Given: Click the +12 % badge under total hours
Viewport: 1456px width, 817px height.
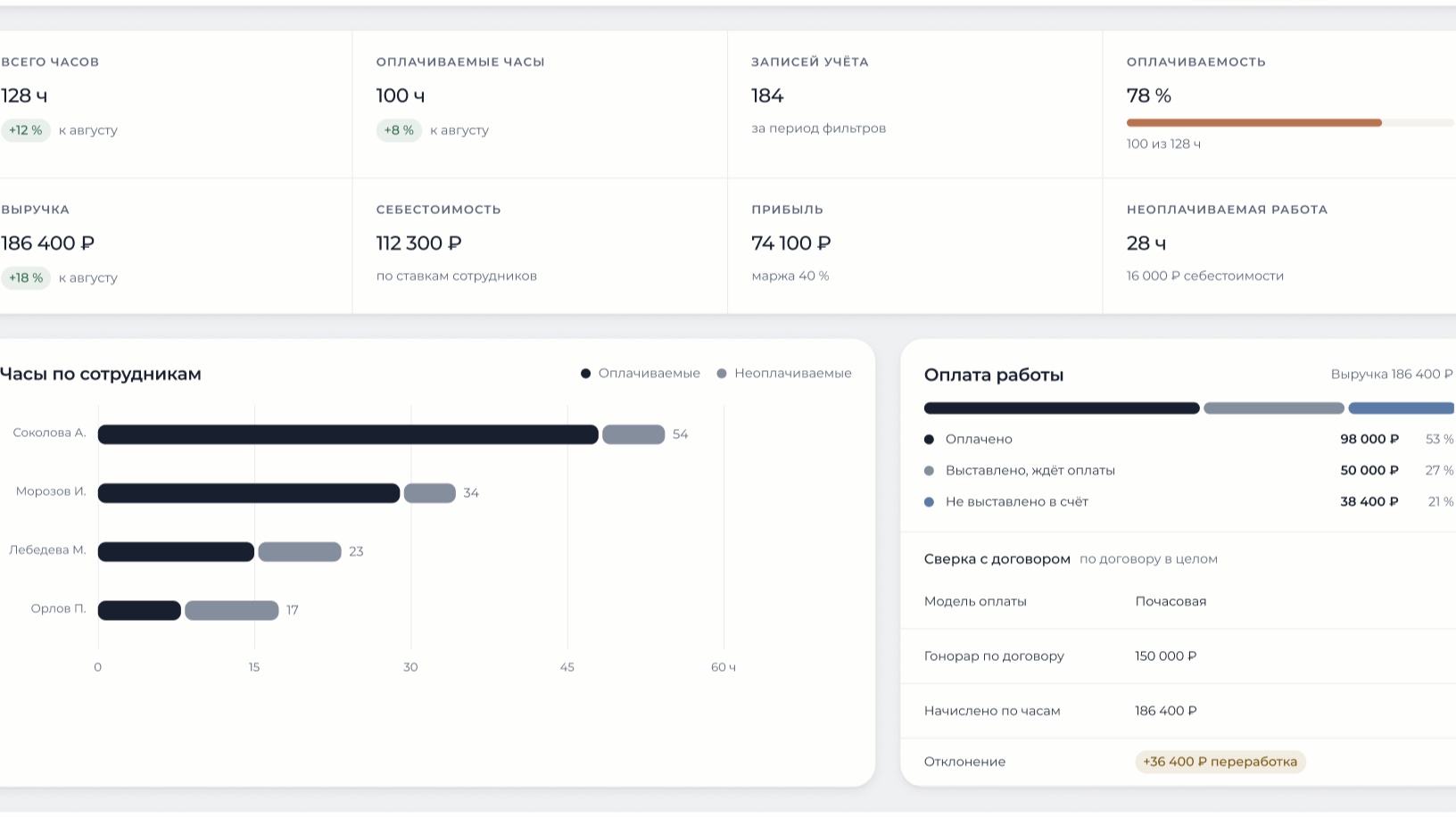Looking at the screenshot, I should [26, 130].
